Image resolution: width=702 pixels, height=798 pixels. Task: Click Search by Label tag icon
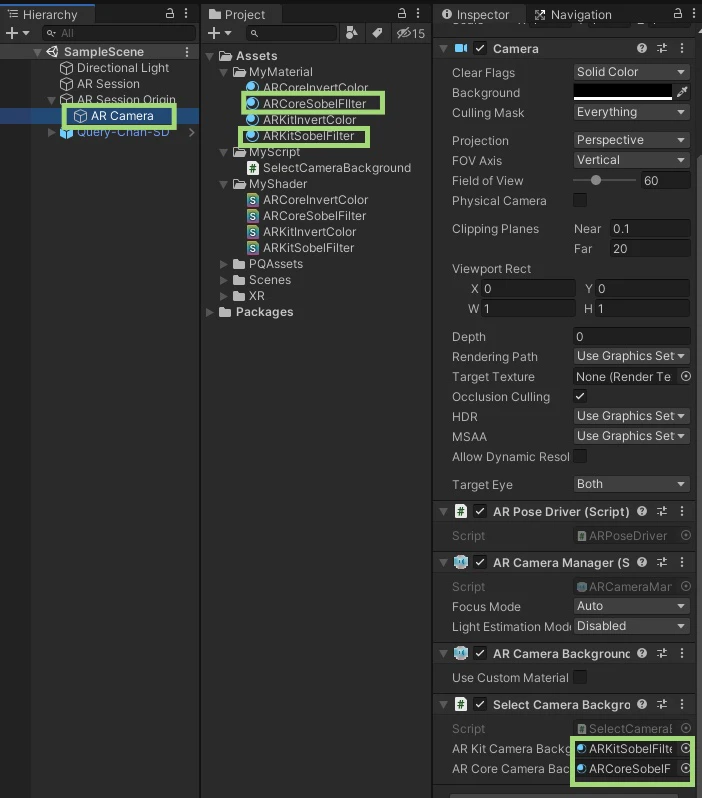377,34
